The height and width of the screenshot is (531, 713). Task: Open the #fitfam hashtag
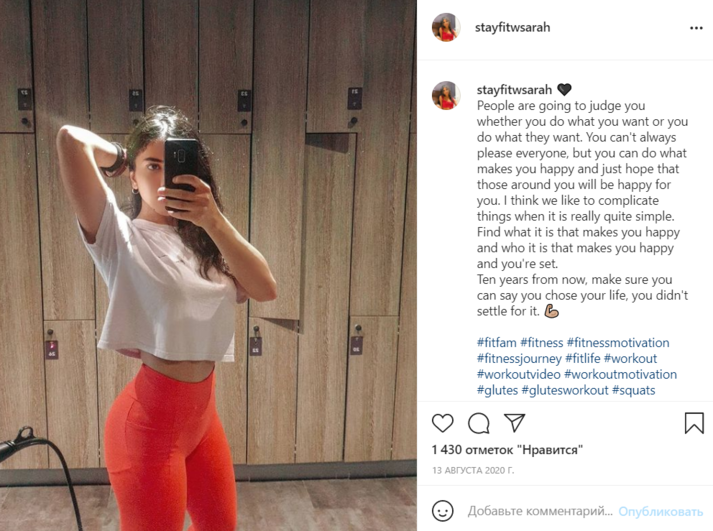497,342
